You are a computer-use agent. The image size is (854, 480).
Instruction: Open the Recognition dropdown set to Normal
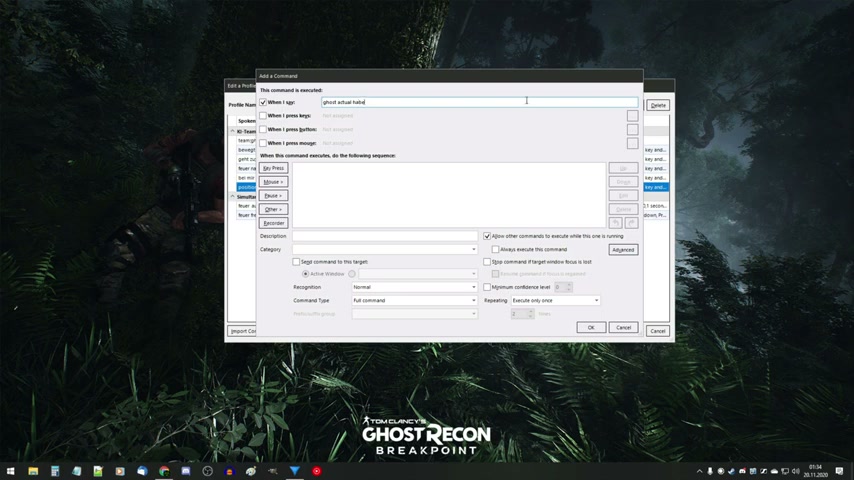pos(414,287)
